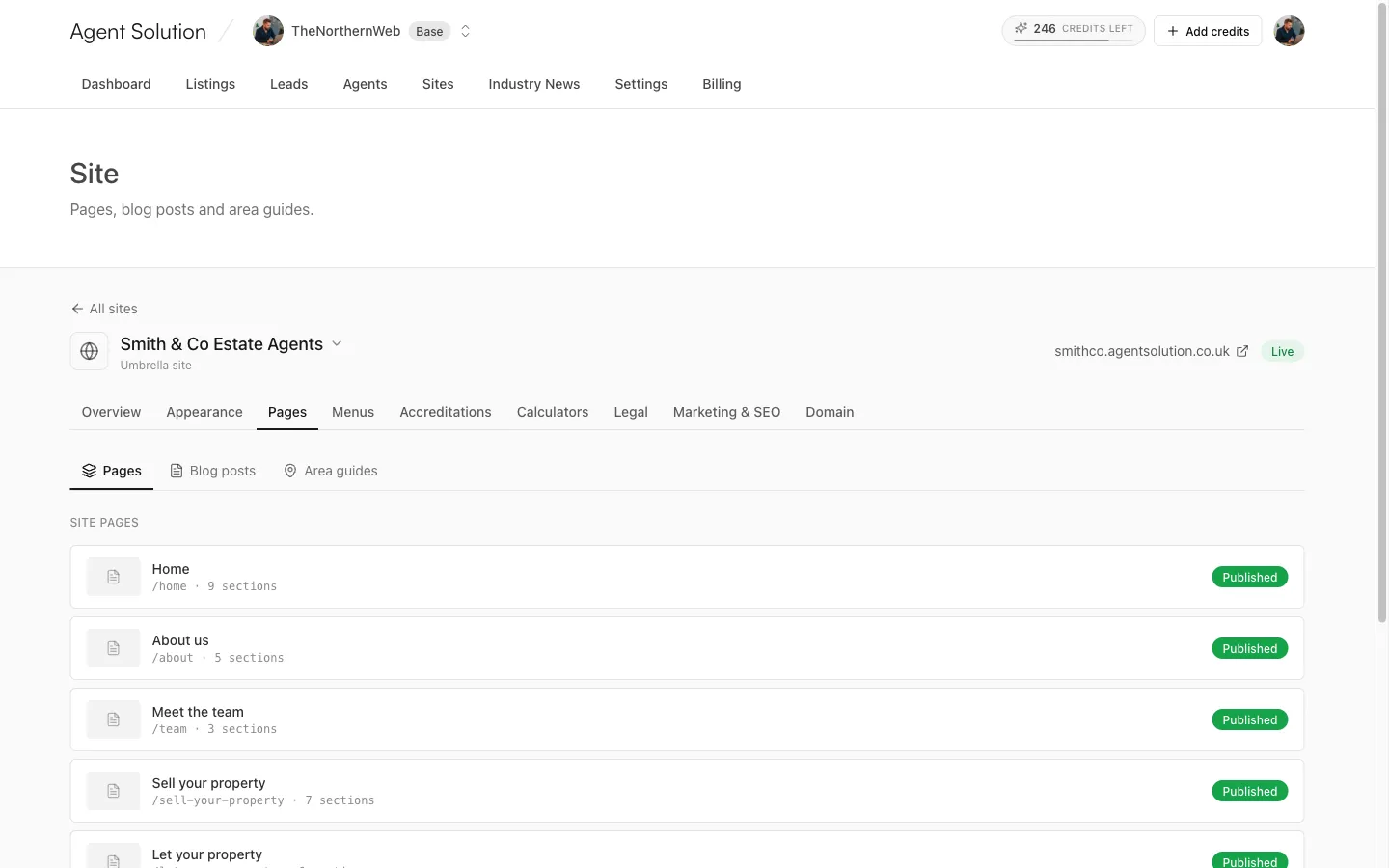
Task: Open the Accreditations tab
Action: (446, 412)
